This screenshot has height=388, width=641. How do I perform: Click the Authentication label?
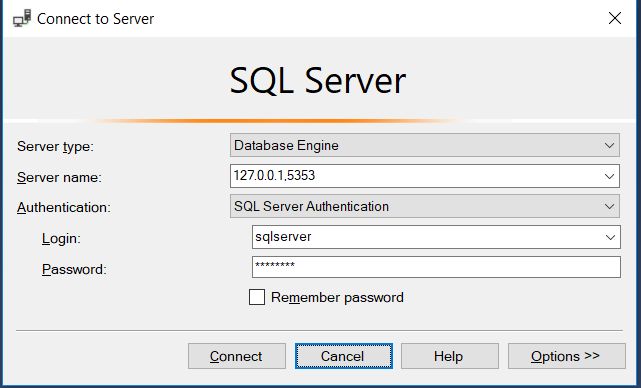coord(64,208)
